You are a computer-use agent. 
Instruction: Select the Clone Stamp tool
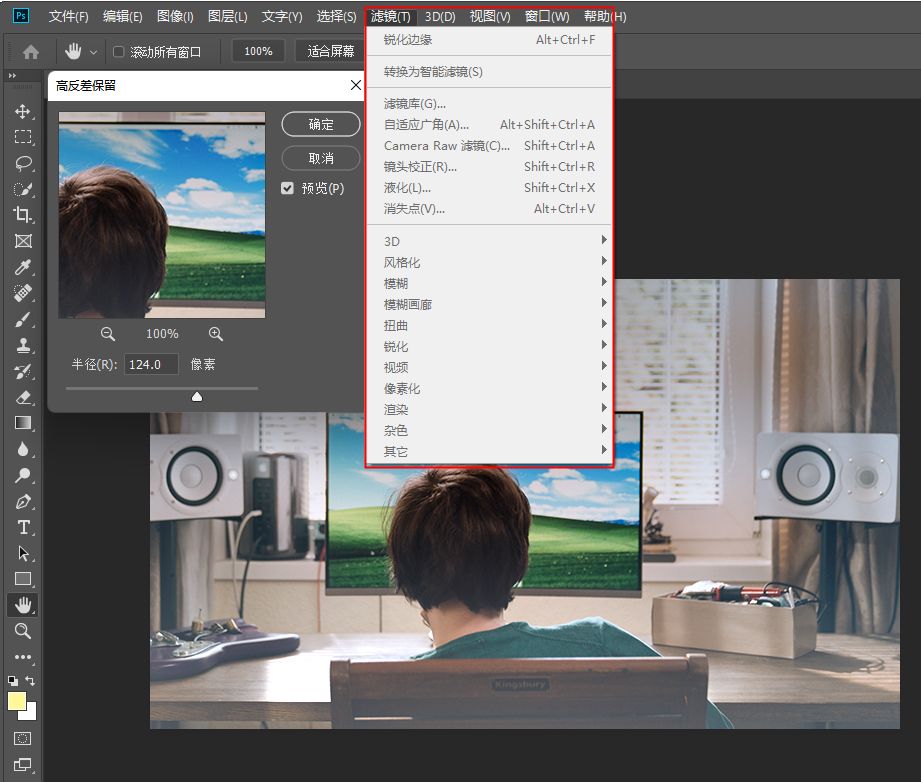(23, 345)
